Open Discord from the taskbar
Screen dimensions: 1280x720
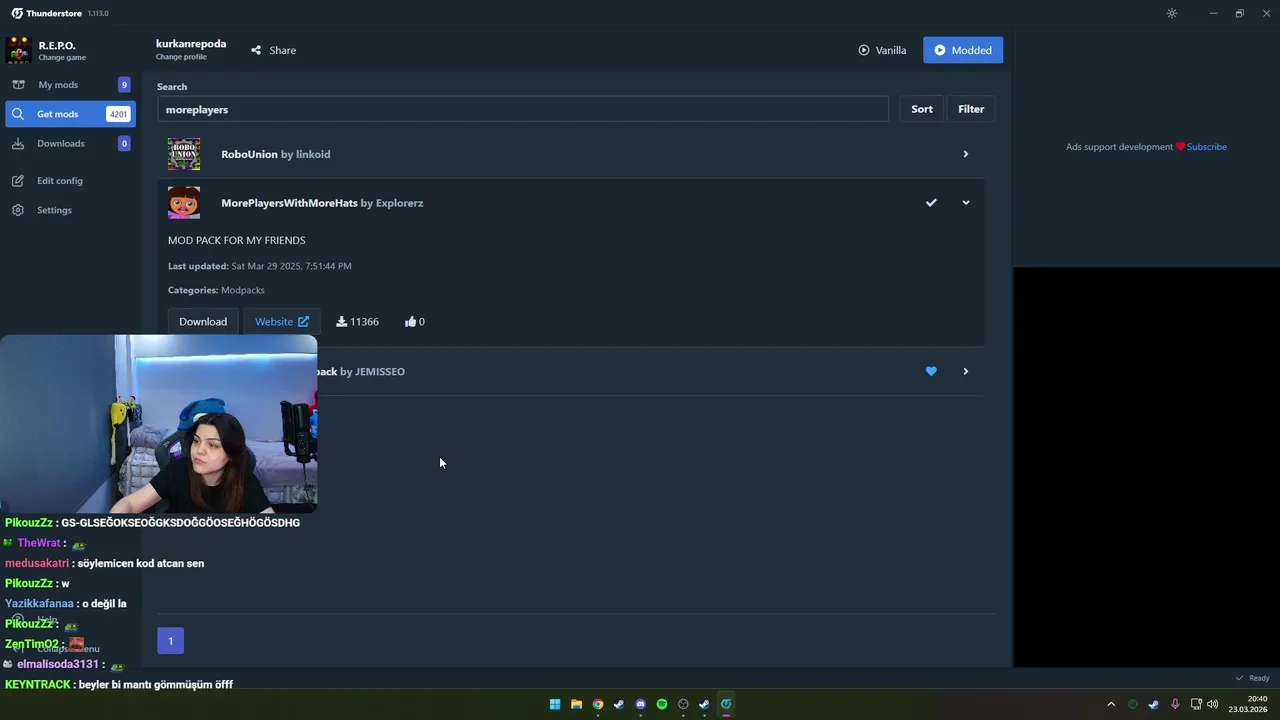click(x=641, y=704)
